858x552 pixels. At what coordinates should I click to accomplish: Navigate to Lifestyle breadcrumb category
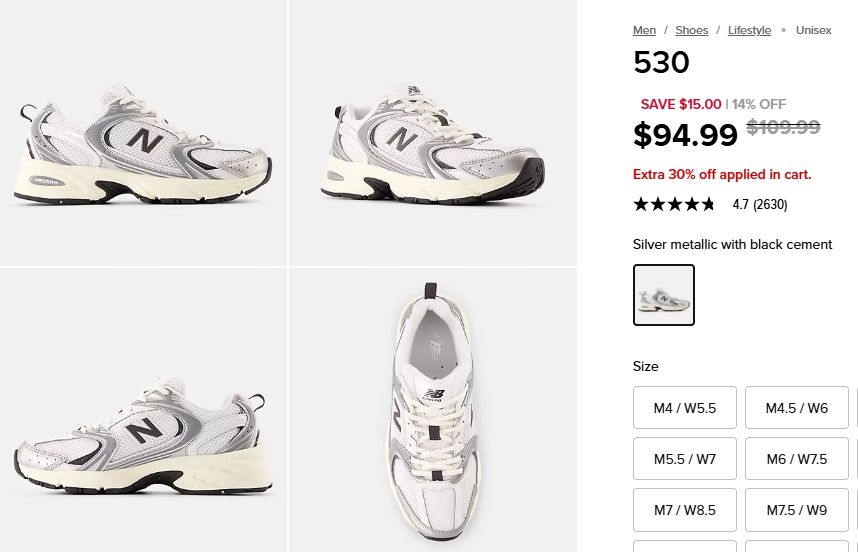pyautogui.click(x=749, y=30)
